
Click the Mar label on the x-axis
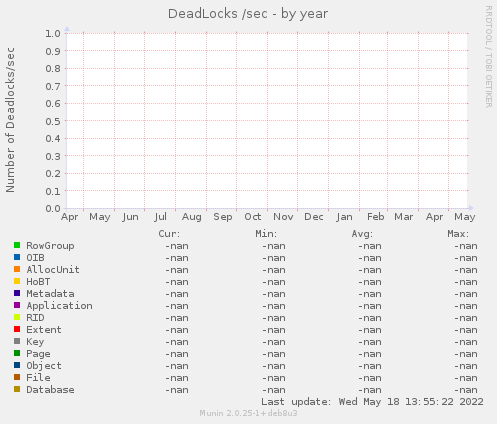click(404, 217)
